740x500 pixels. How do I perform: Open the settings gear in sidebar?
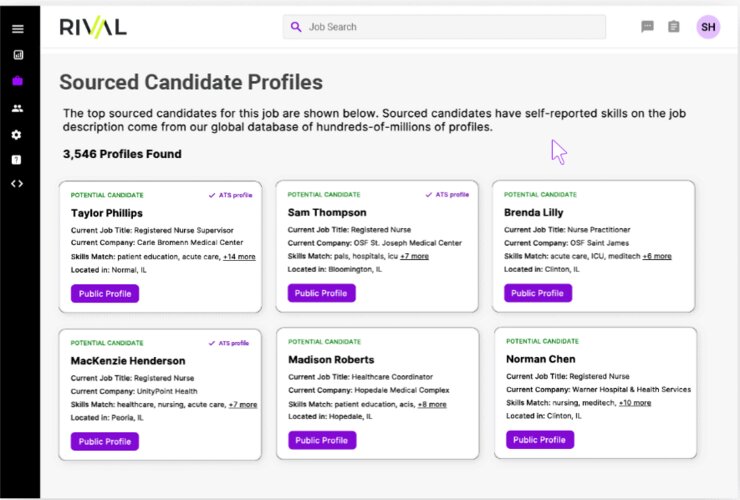pyautogui.click(x=17, y=134)
